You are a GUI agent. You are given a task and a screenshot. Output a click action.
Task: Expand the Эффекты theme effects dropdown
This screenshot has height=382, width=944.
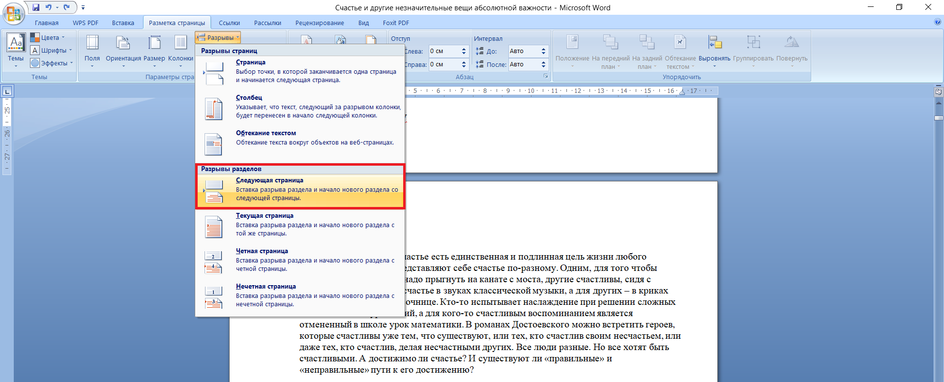point(51,63)
